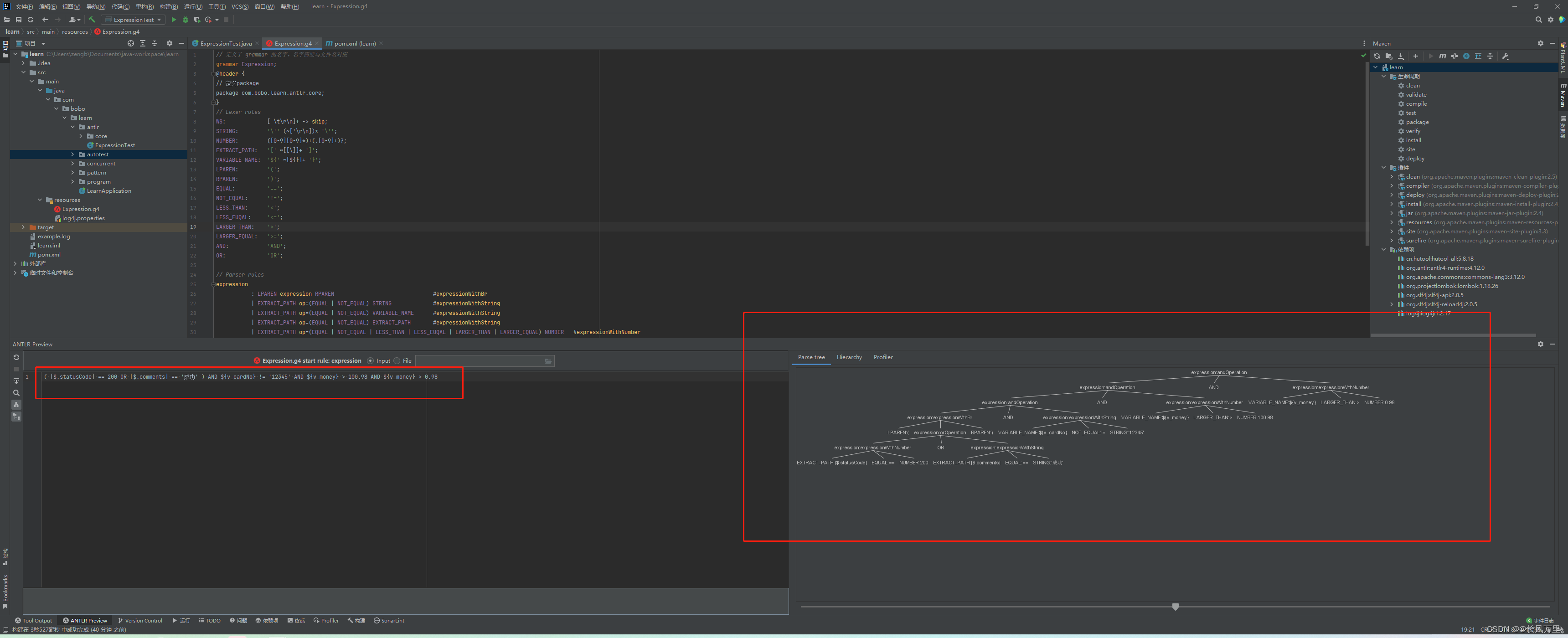Expand the target folder in project tree

23,227
